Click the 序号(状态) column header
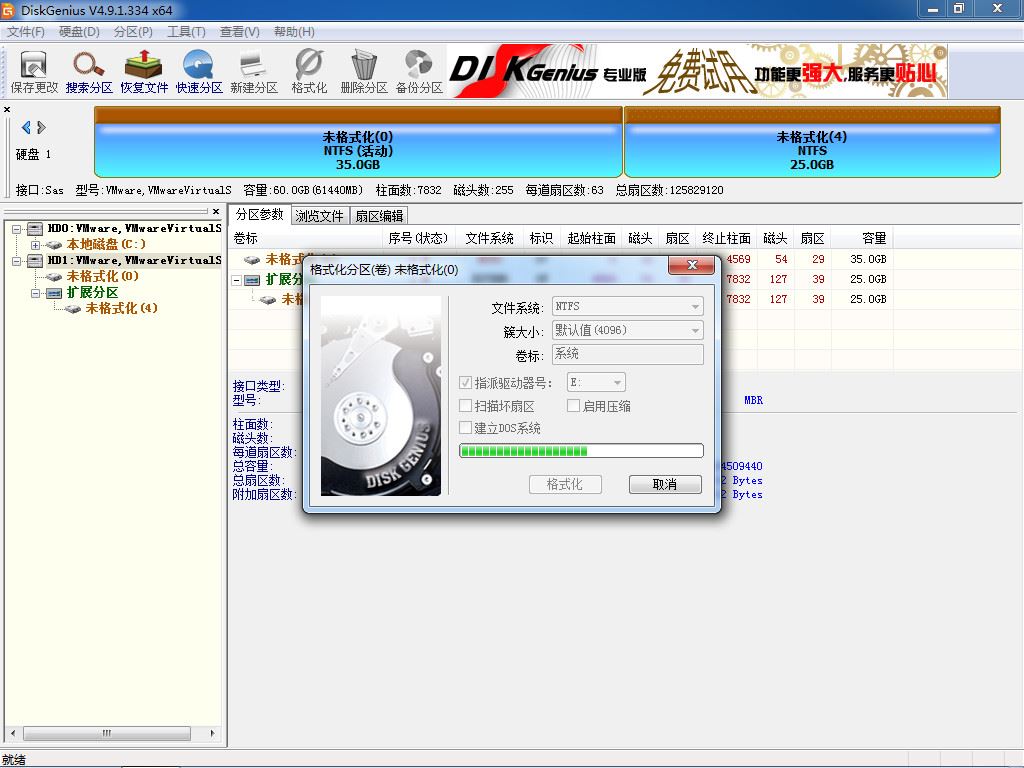The image size is (1024, 768). click(x=419, y=238)
